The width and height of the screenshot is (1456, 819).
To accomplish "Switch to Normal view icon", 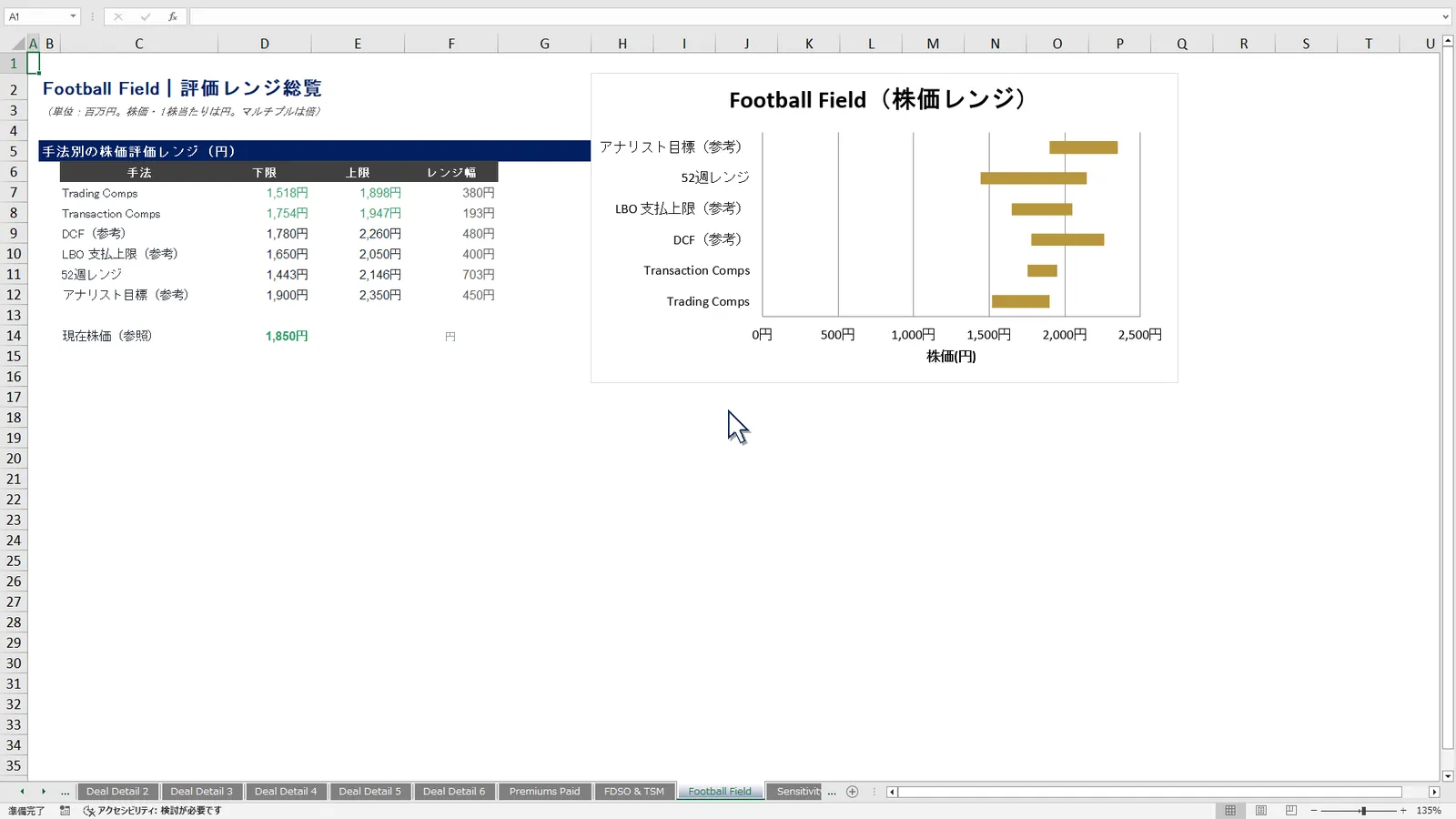I will tap(1230, 810).
